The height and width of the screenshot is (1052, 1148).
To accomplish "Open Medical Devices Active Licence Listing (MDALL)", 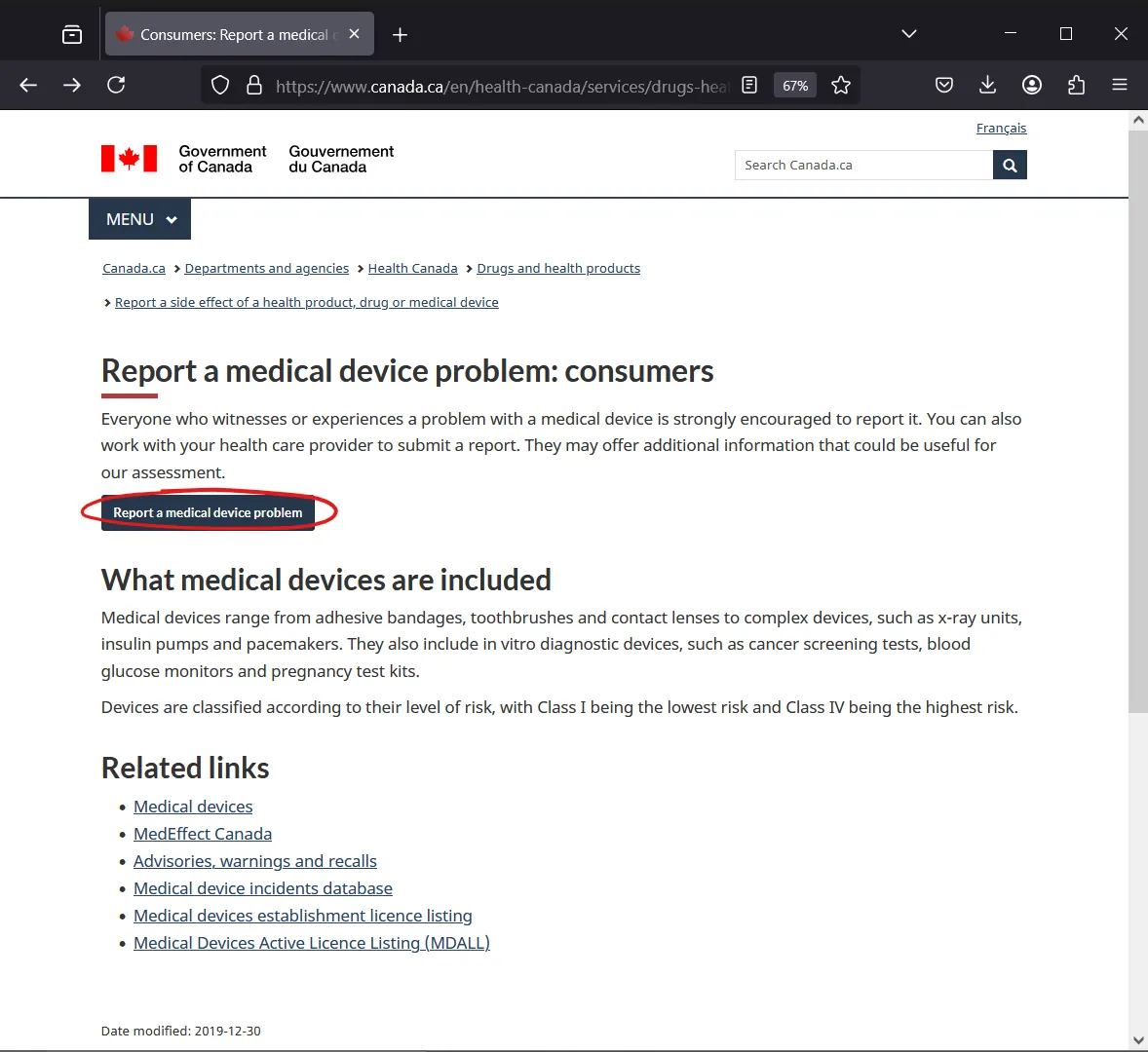I will (312, 943).
